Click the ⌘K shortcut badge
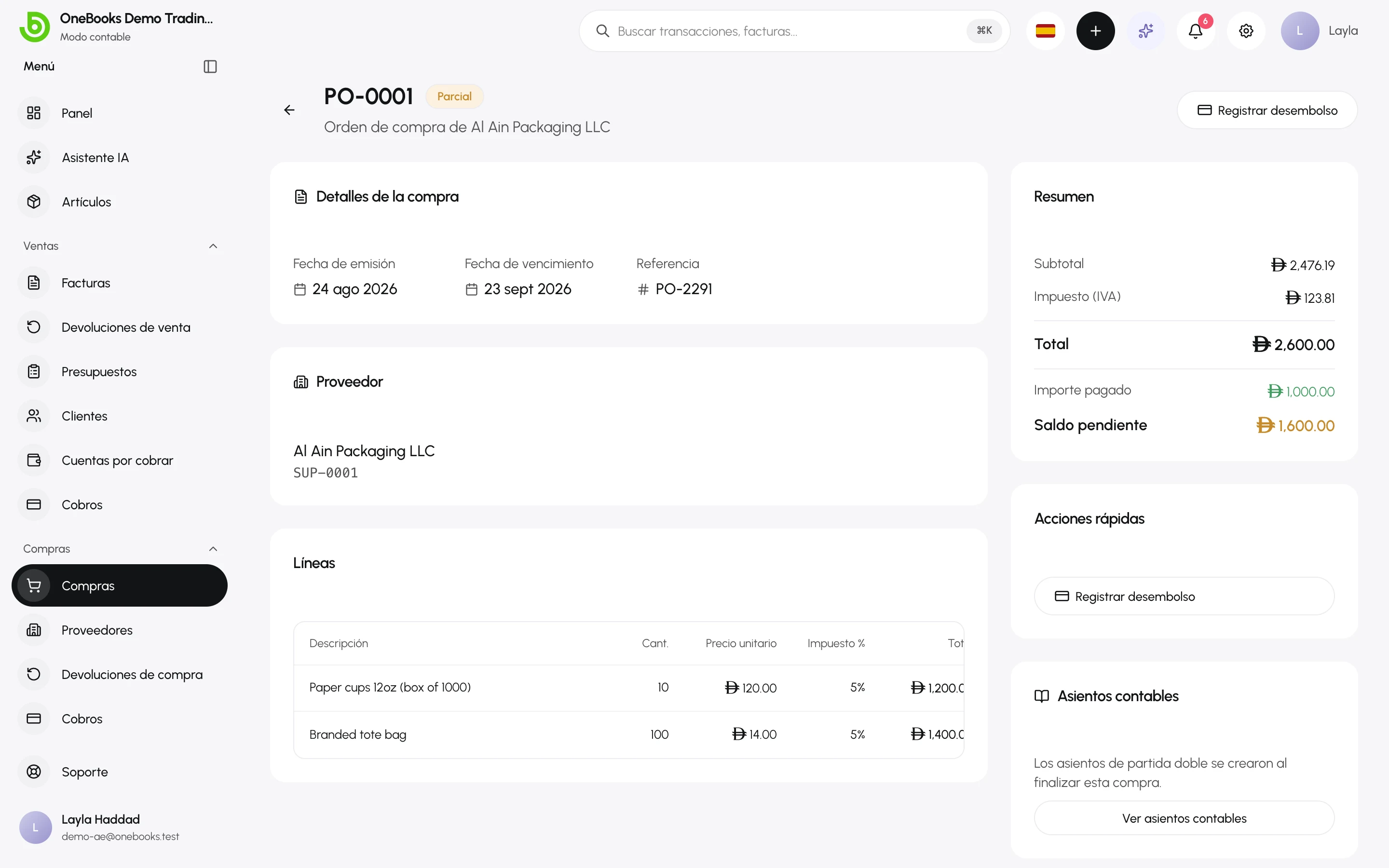 984,30
